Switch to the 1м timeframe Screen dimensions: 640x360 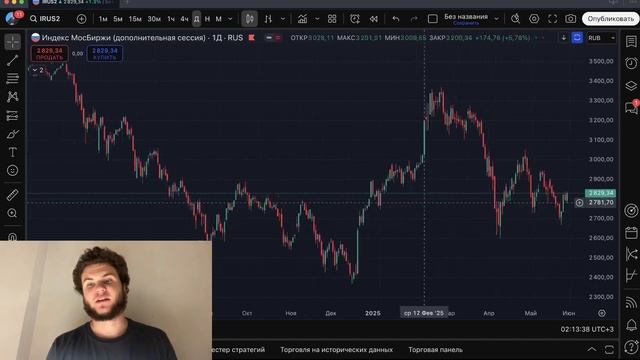click(103, 19)
